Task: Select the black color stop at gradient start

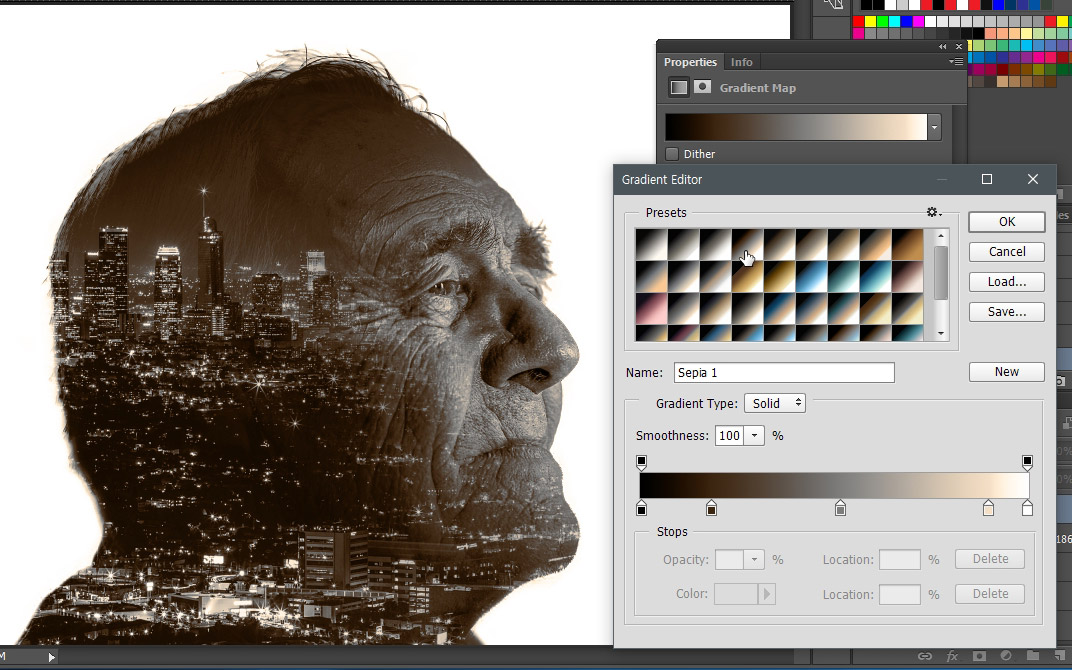Action: pos(641,508)
